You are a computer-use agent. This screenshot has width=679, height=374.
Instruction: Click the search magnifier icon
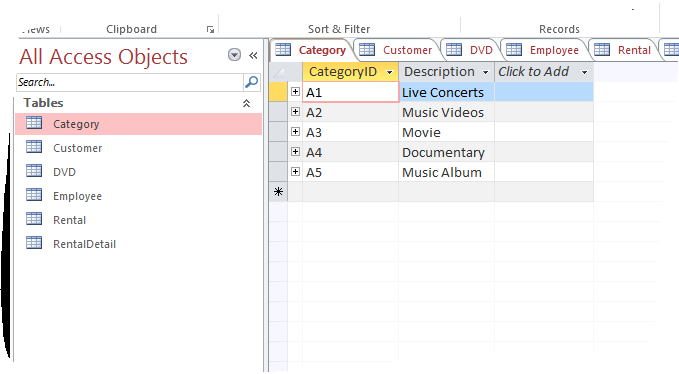[x=252, y=82]
